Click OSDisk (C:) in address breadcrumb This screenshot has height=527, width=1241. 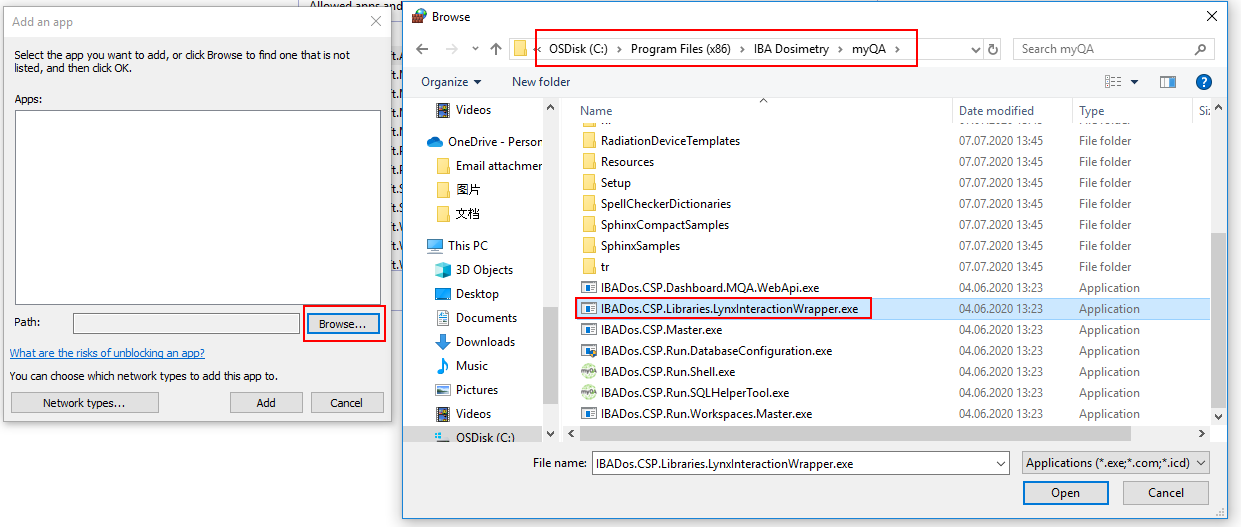click(x=580, y=49)
